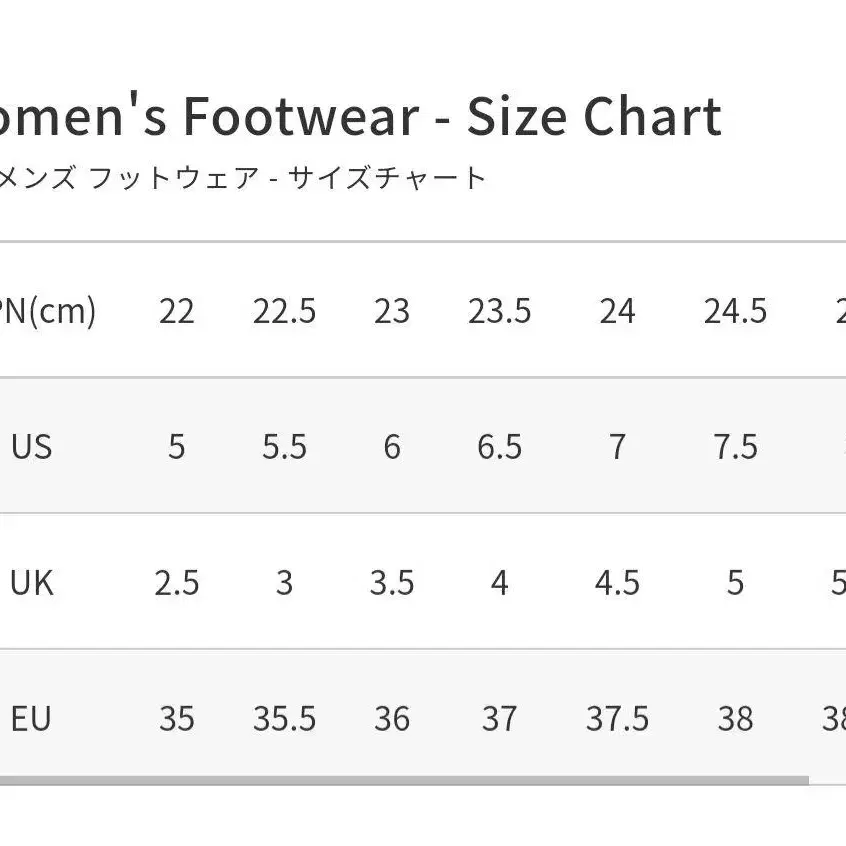Image resolution: width=846 pixels, height=846 pixels.
Task: Click the 23.5 cell in the JPN row
Action: [x=499, y=312]
